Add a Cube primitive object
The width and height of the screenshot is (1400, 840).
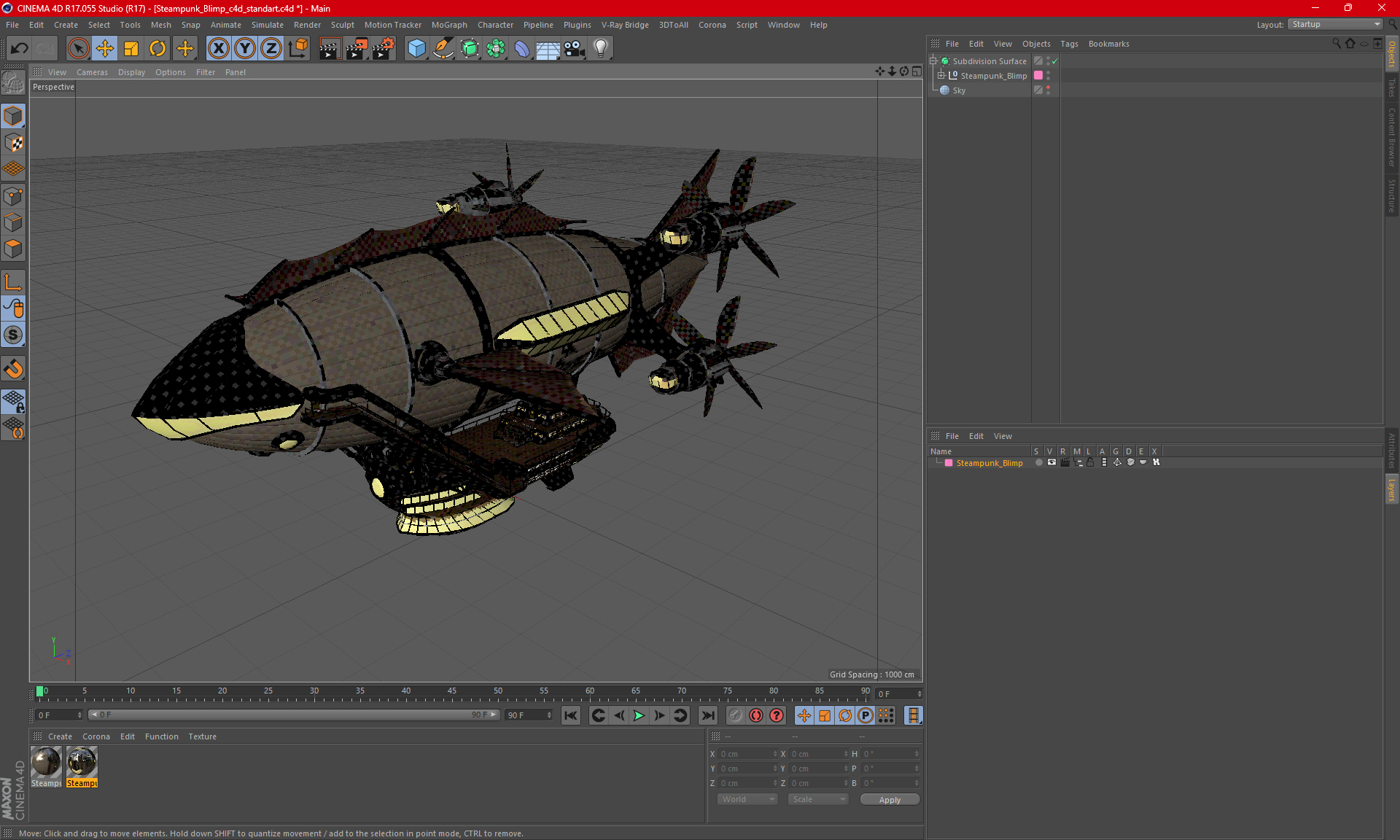point(416,49)
